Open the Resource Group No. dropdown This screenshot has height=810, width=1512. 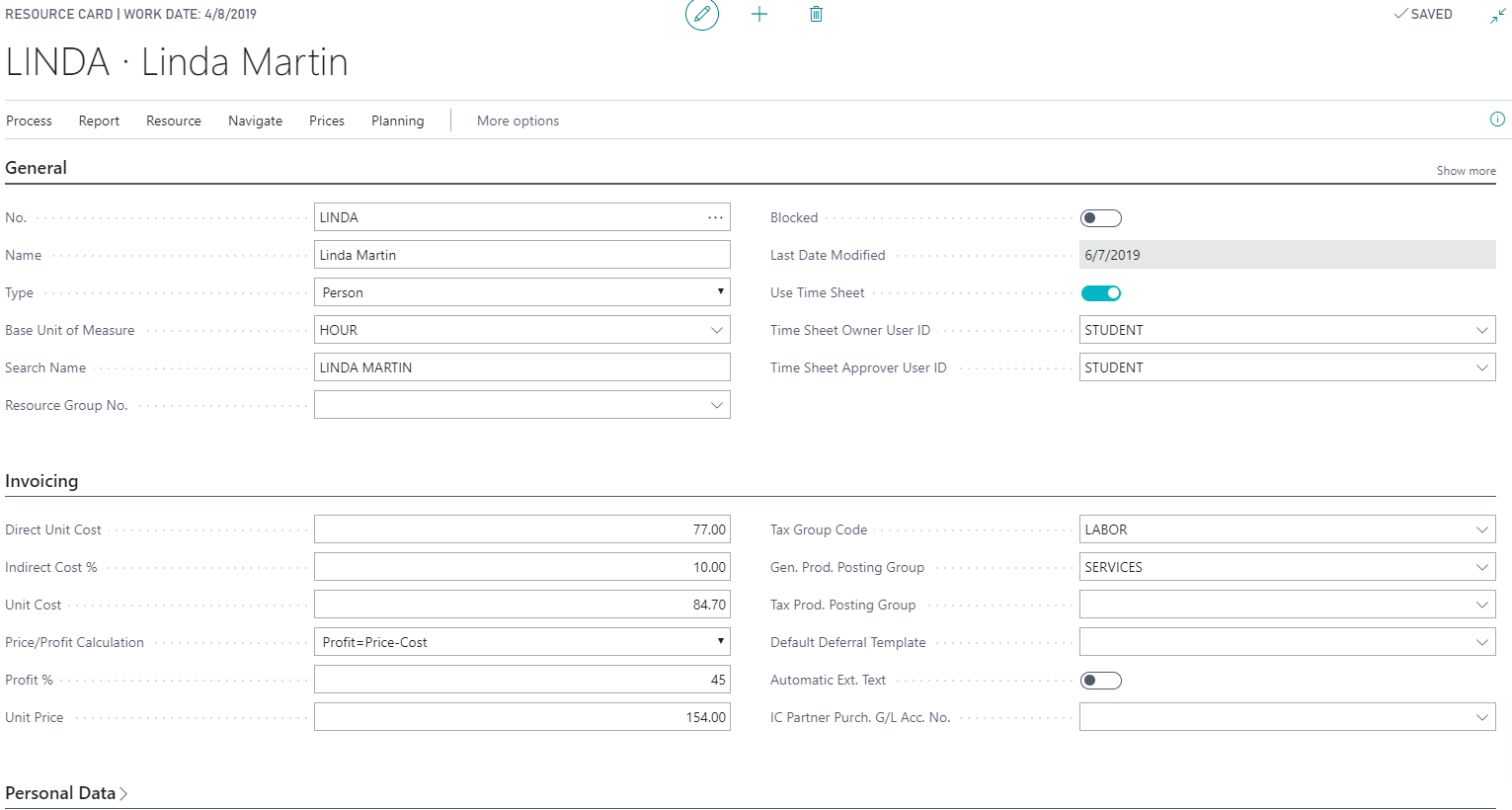(x=717, y=405)
